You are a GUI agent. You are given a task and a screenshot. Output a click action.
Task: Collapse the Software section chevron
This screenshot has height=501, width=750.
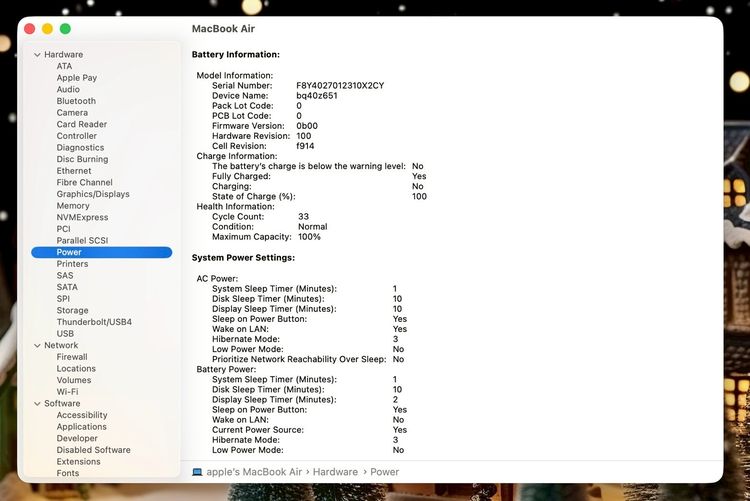tap(37, 404)
